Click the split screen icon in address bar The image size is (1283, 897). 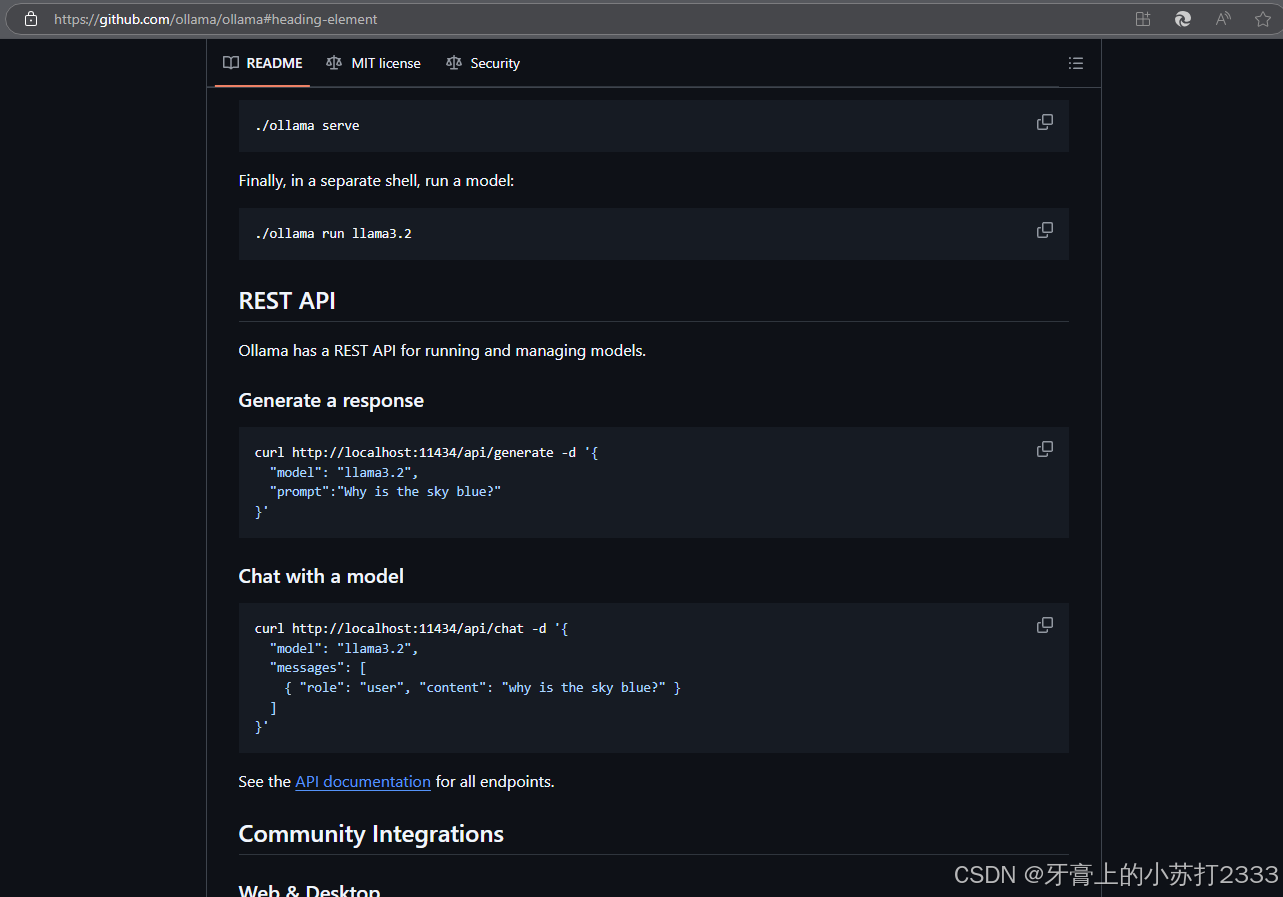click(1143, 19)
